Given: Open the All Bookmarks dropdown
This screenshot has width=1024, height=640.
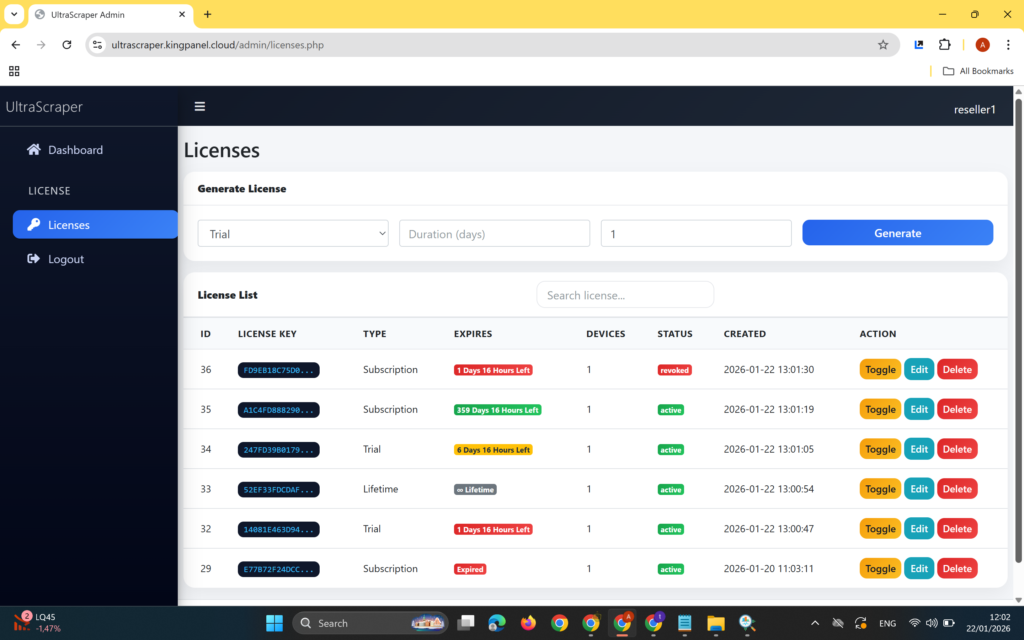Looking at the screenshot, I should point(977,70).
